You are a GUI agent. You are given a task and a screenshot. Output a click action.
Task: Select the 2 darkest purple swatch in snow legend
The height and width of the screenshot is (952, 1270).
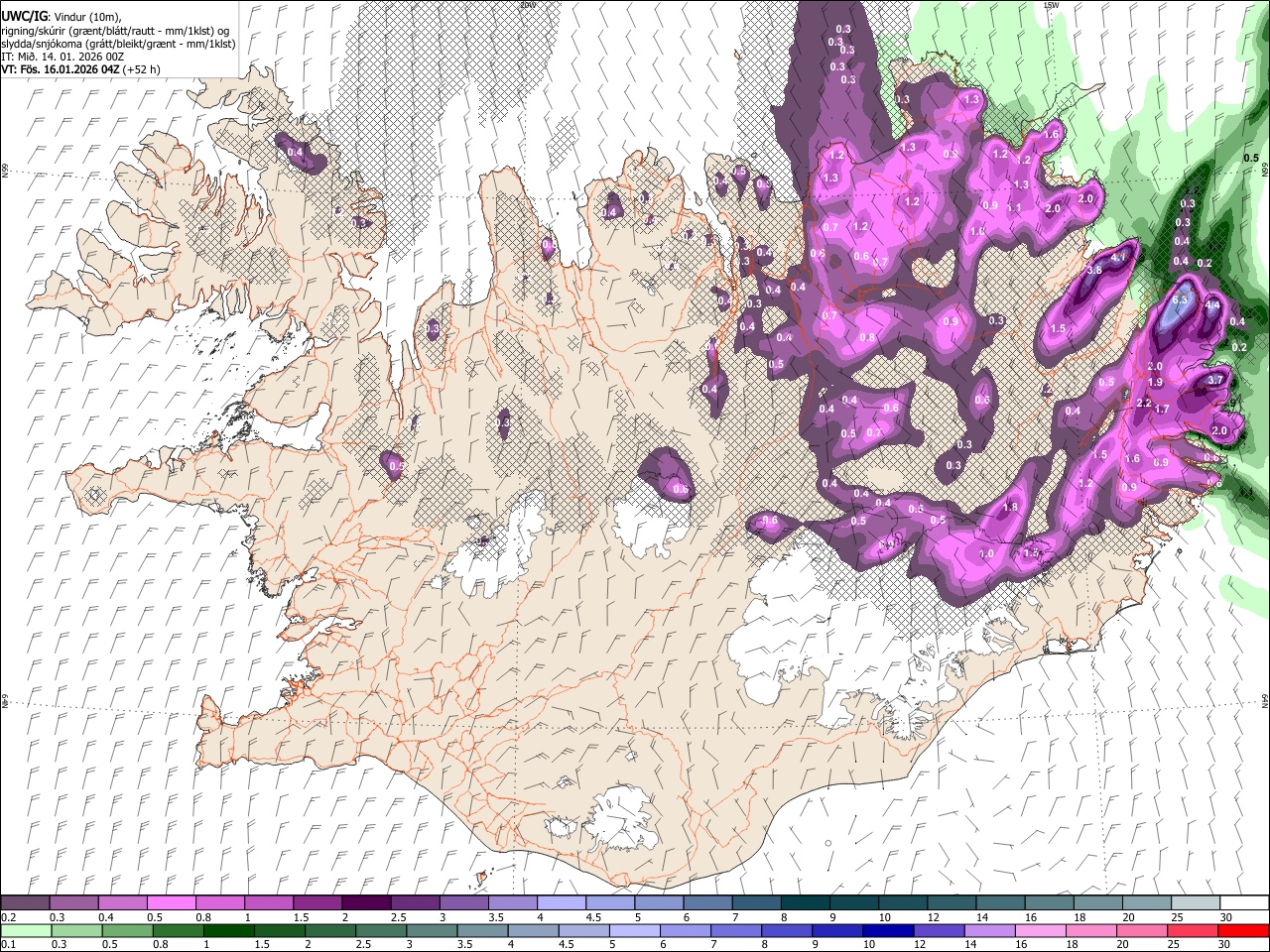pos(366,902)
